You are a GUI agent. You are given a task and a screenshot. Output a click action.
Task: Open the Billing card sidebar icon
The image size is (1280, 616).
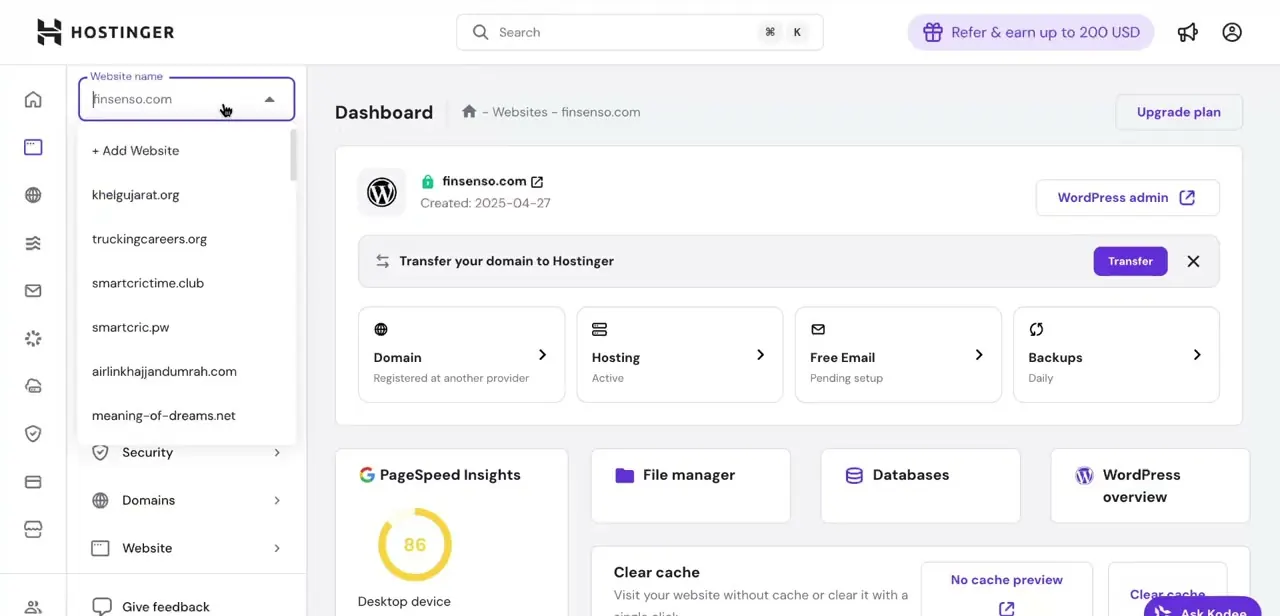click(33, 482)
